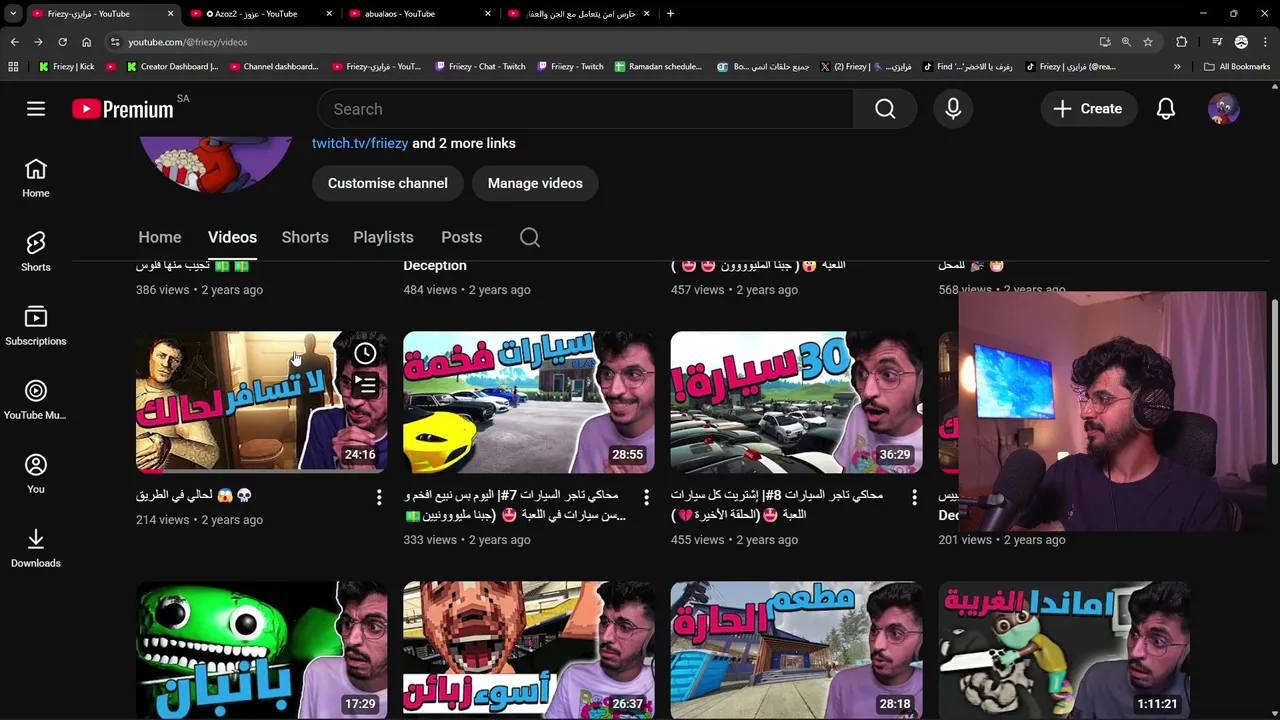Add the 24:16 video to queue
The image size is (1280, 720).
coord(365,384)
